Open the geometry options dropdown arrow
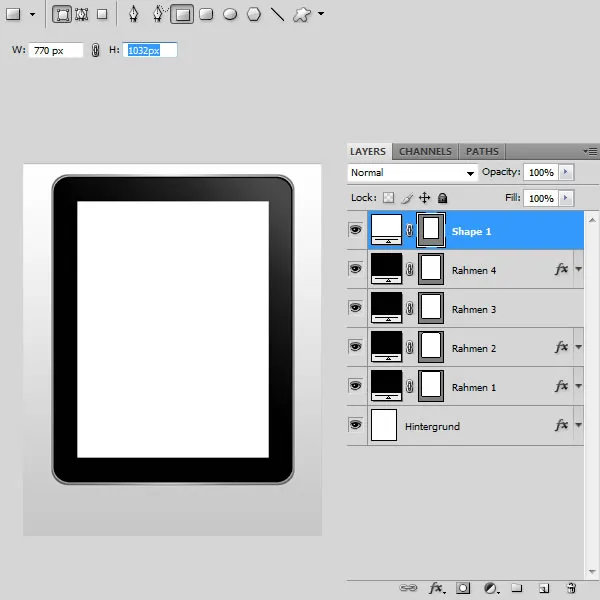This screenshot has width=600, height=600. pos(321,14)
